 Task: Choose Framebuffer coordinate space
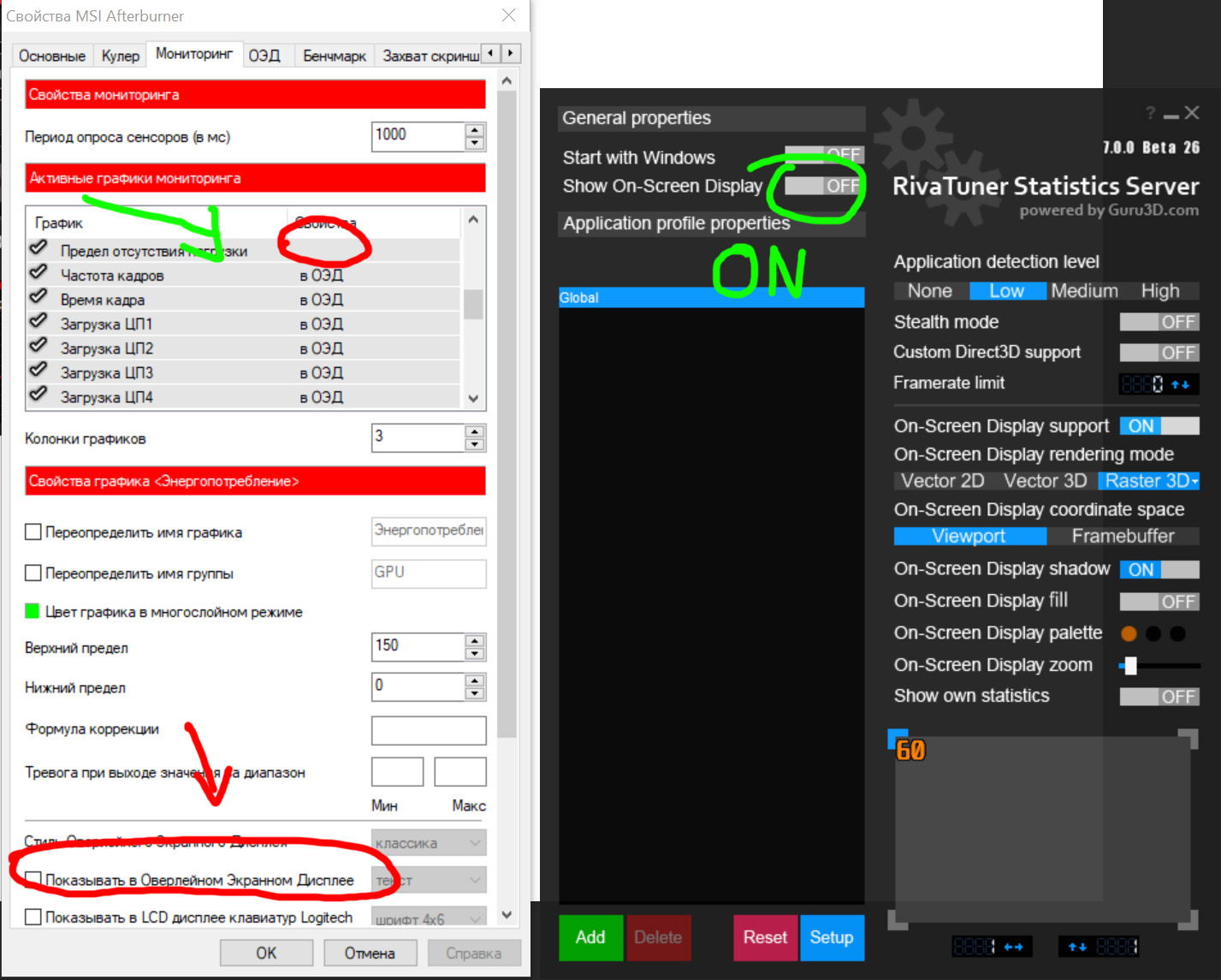point(1123,536)
